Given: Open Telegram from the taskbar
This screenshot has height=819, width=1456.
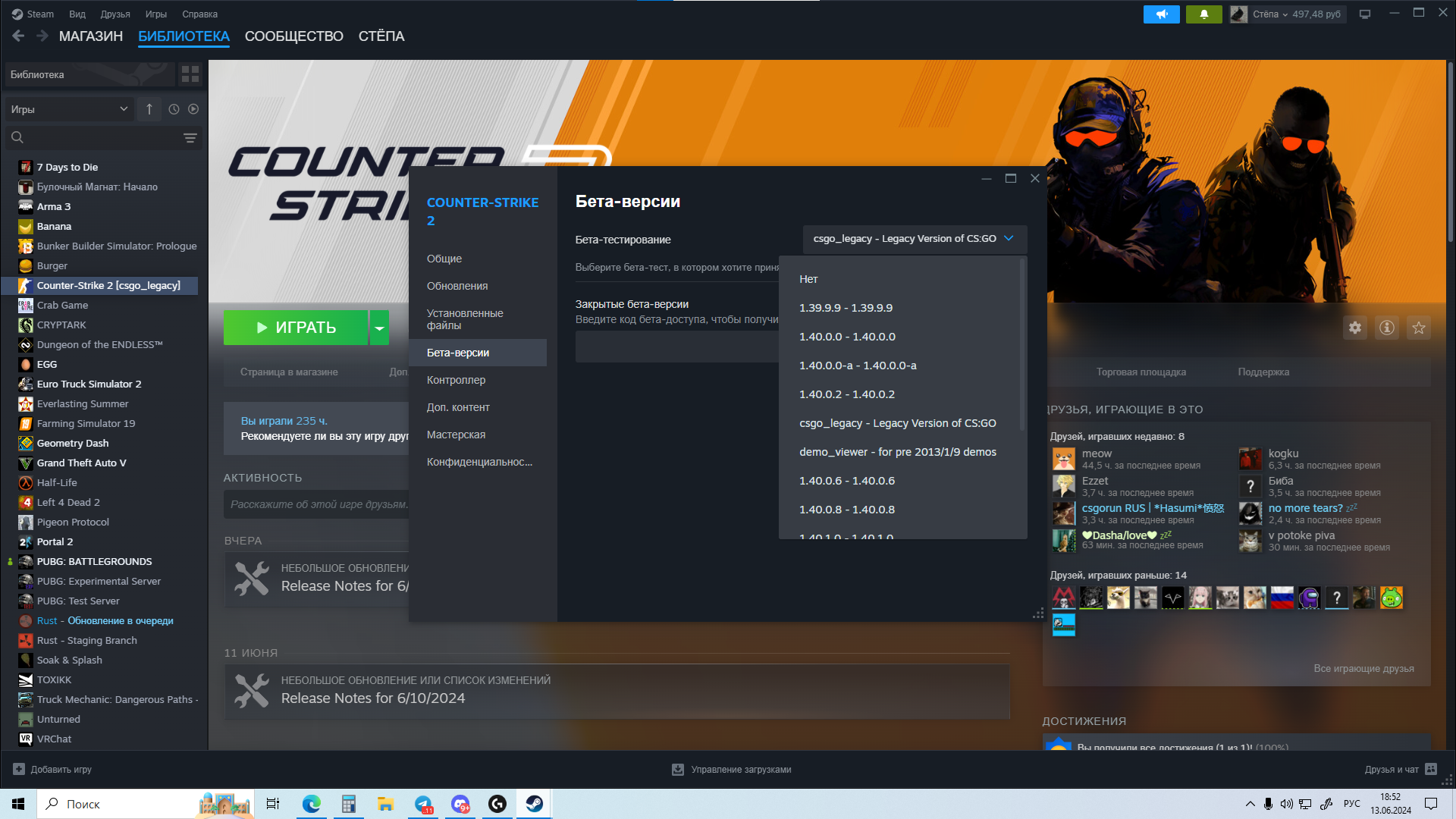Looking at the screenshot, I should pos(423,804).
